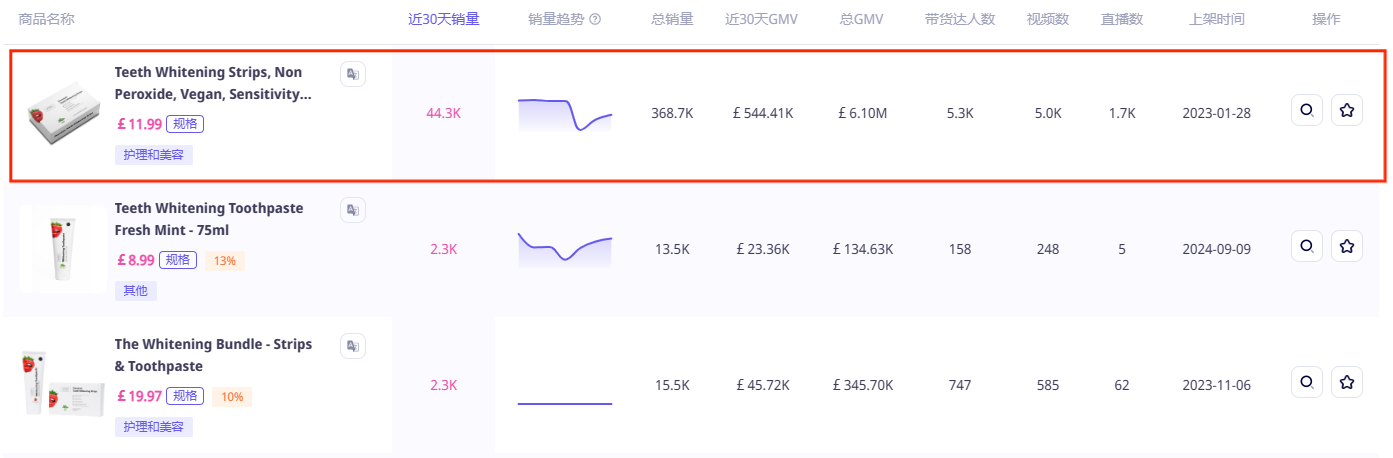1393x458 pixels.
Task: Open the Teeth Whitening Toothpaste Fresh Mint link
Action: 208,219
